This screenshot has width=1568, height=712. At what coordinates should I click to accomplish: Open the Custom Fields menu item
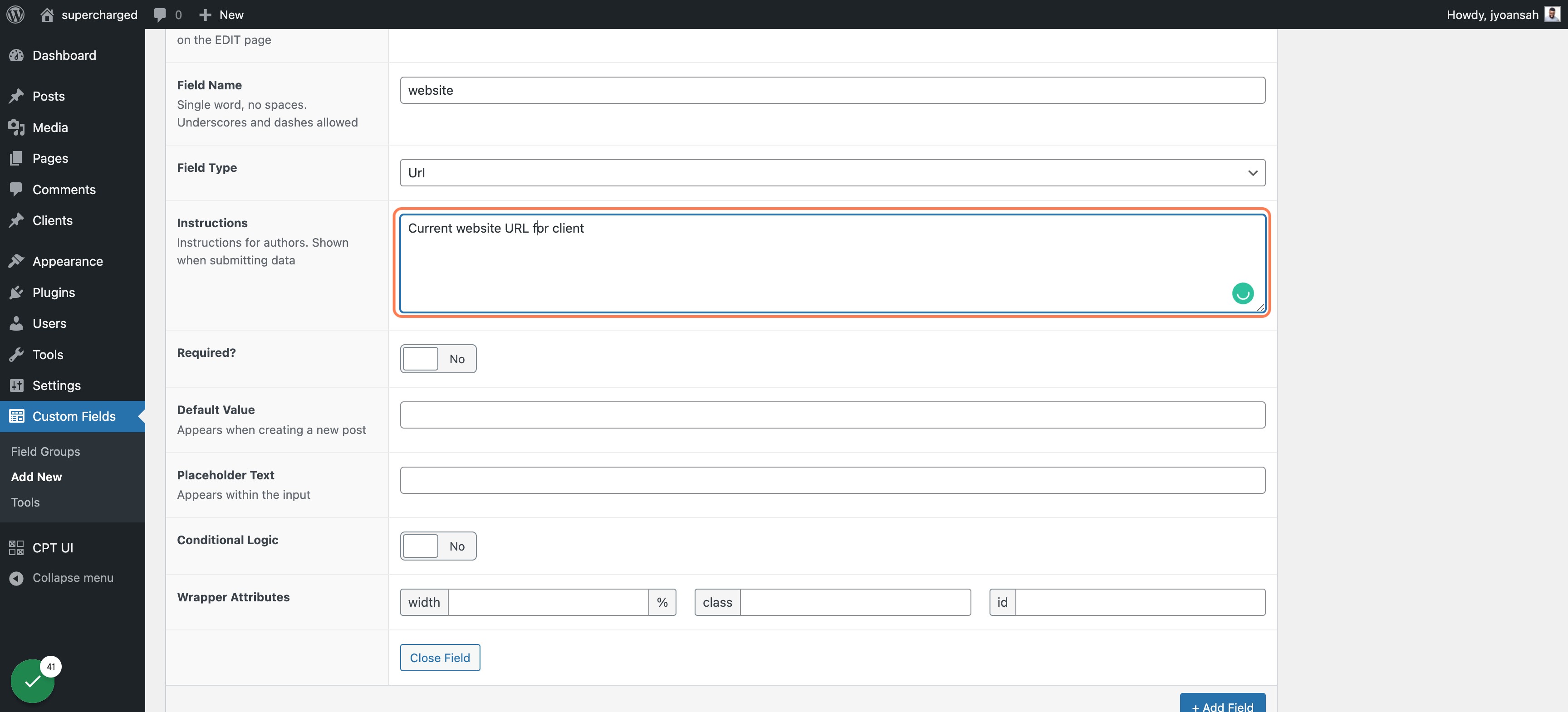point(73,416)
